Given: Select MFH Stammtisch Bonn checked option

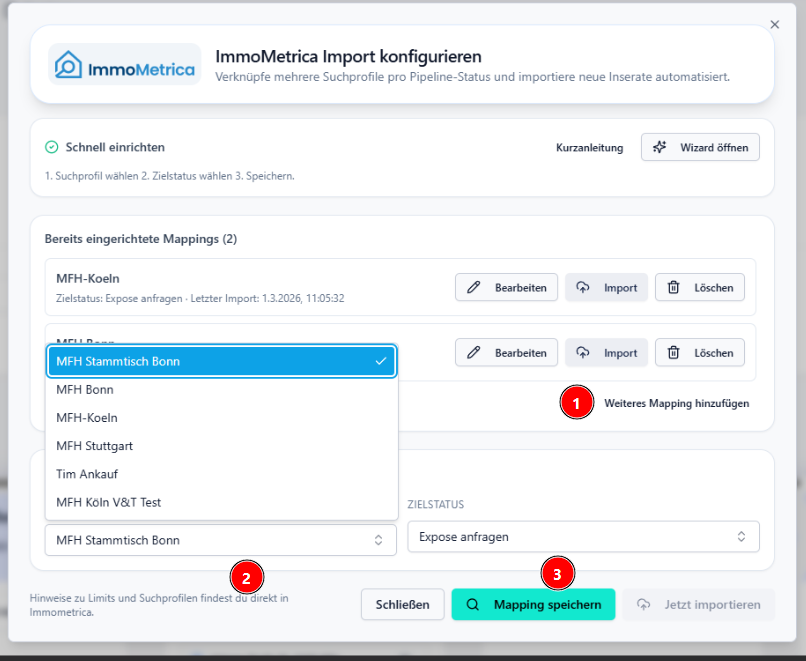Looking at the screenshot, I should point(221,362).
